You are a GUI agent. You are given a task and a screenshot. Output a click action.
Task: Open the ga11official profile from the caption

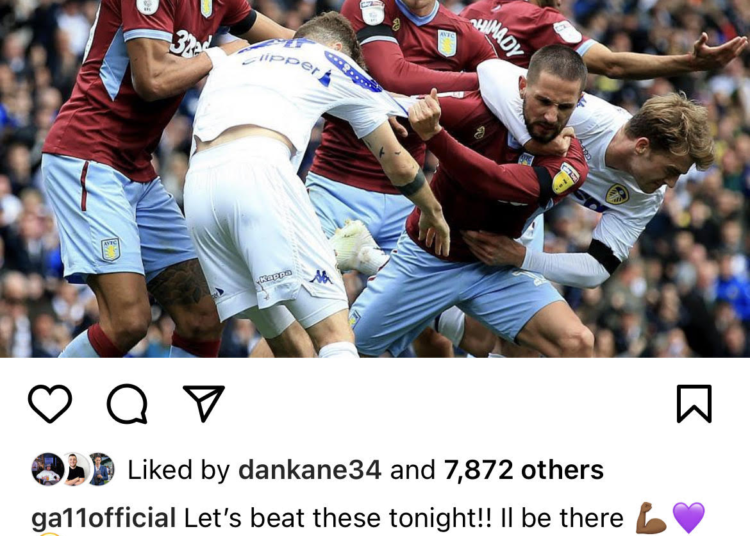point(103,518)
